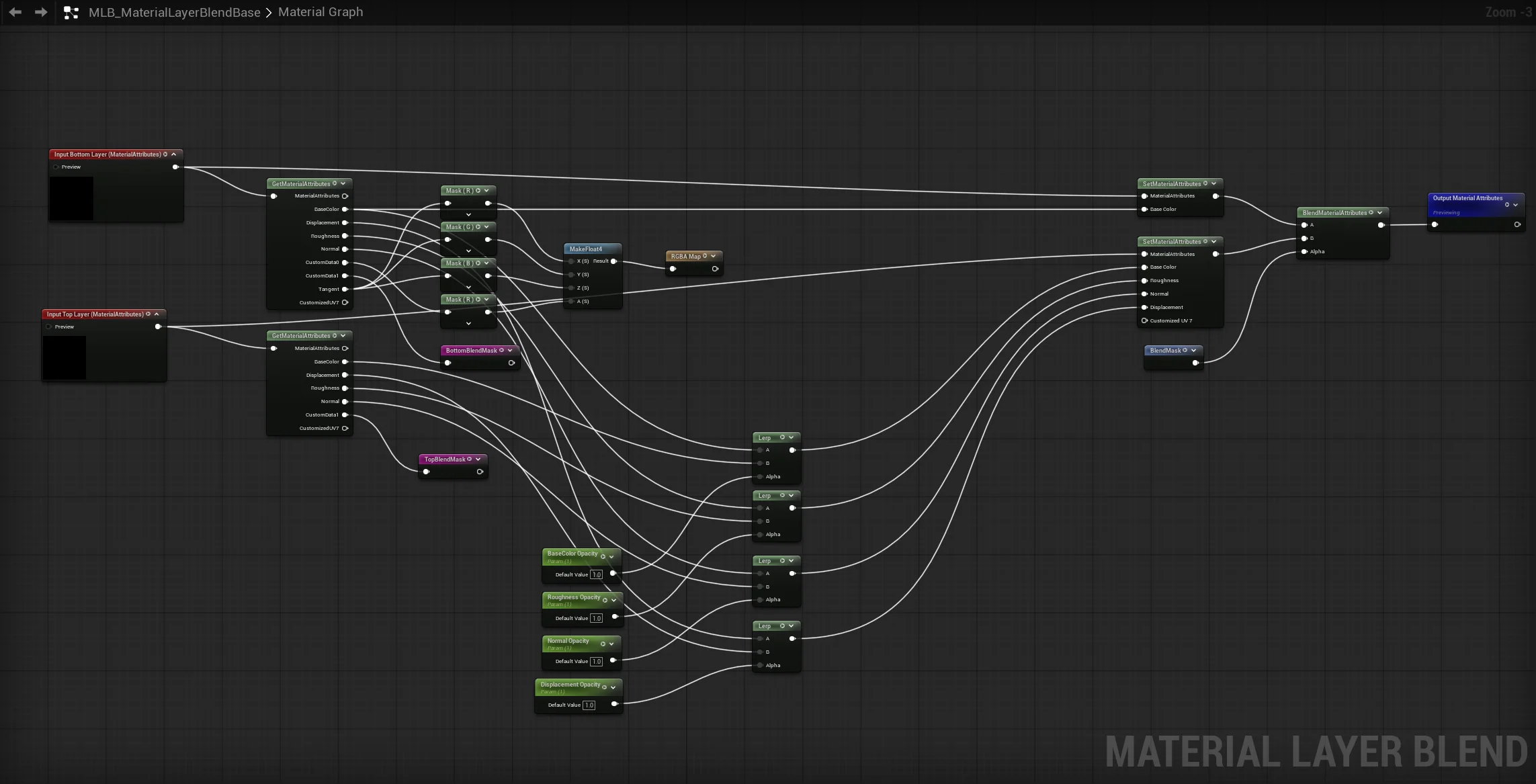Open the TopBlendMask node chevron
The height and width of the screenshot is (784, 1536).
pos(478,460)
